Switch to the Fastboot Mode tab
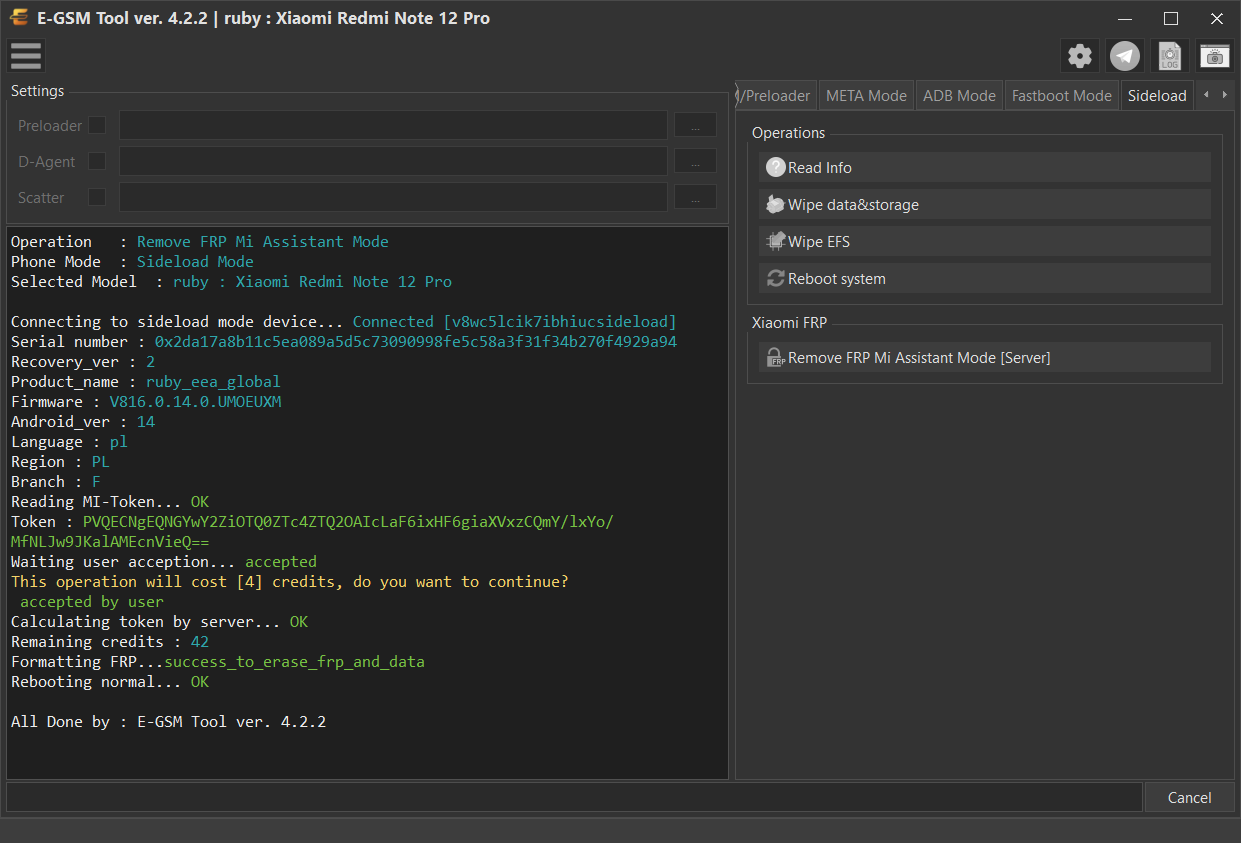The height and width of the screenshot is (843, 1241). (x=1061, y=96)
